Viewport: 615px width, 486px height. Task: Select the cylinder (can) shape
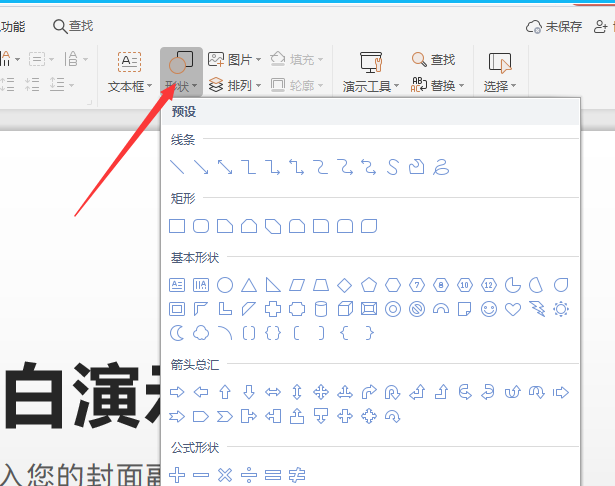coord(321,309)
